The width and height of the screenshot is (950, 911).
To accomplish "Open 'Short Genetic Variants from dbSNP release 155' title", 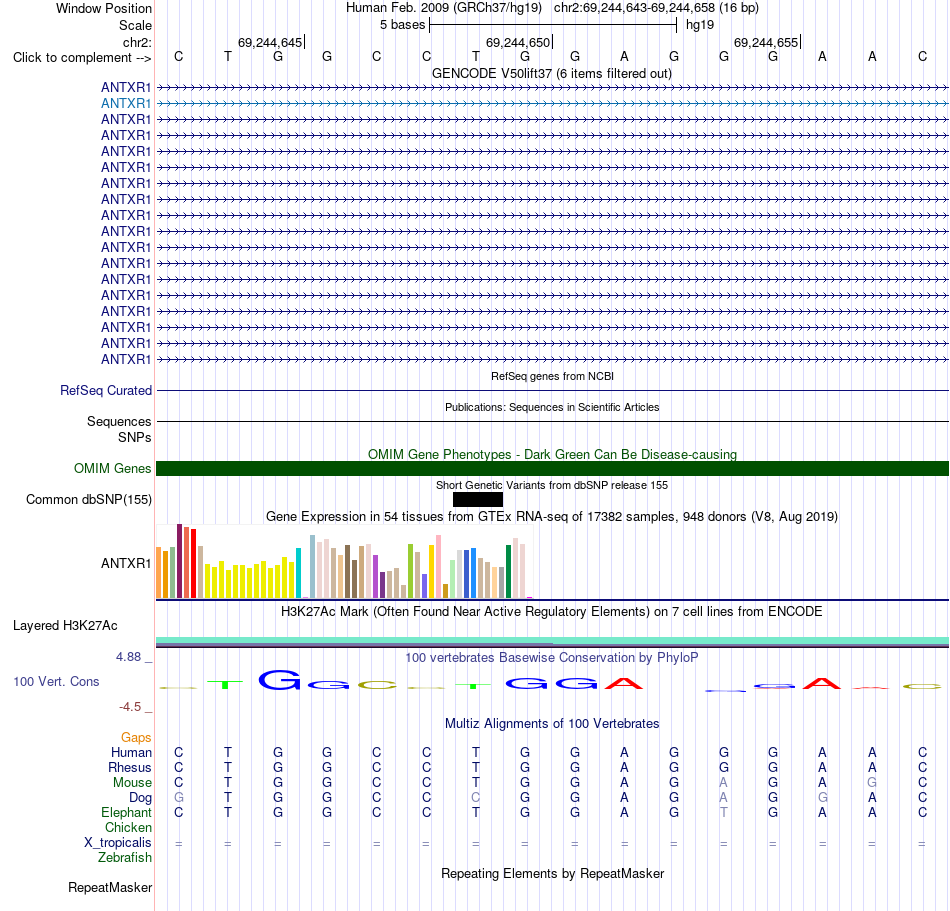I will [x=552, y=485].
